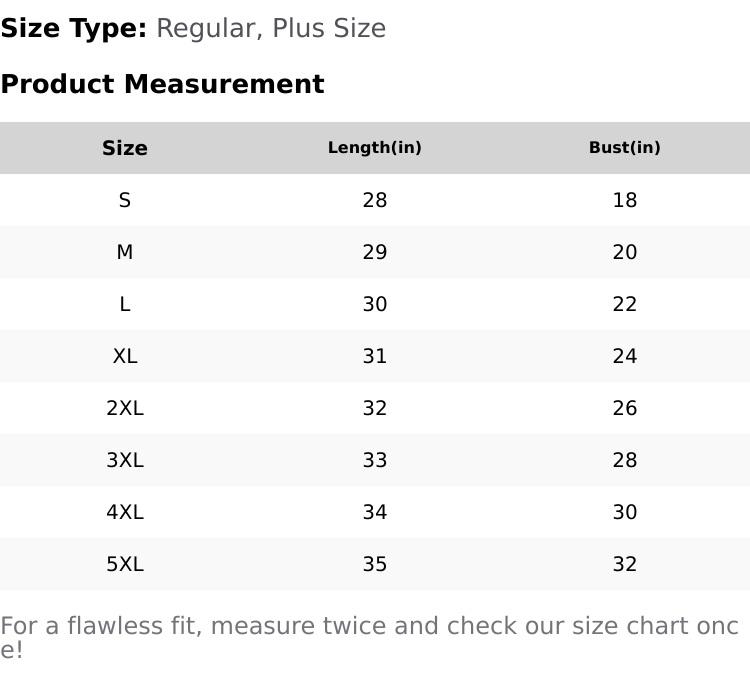Image resolution: width=750 pixels, height=686 pixels.
Task: Click the flawless fit note text
Action: [369, 627]
